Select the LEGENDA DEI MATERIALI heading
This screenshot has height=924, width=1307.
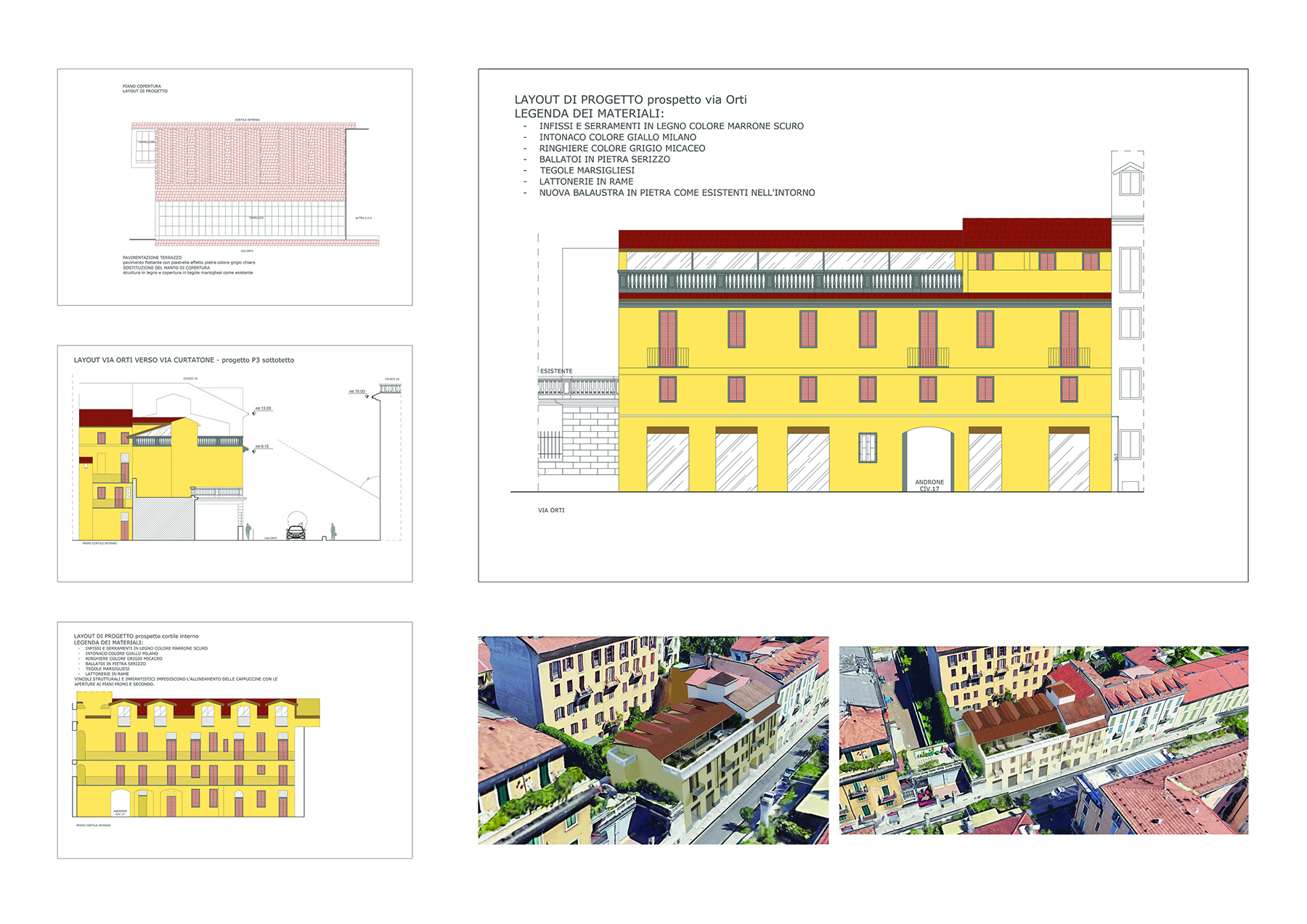589,114
